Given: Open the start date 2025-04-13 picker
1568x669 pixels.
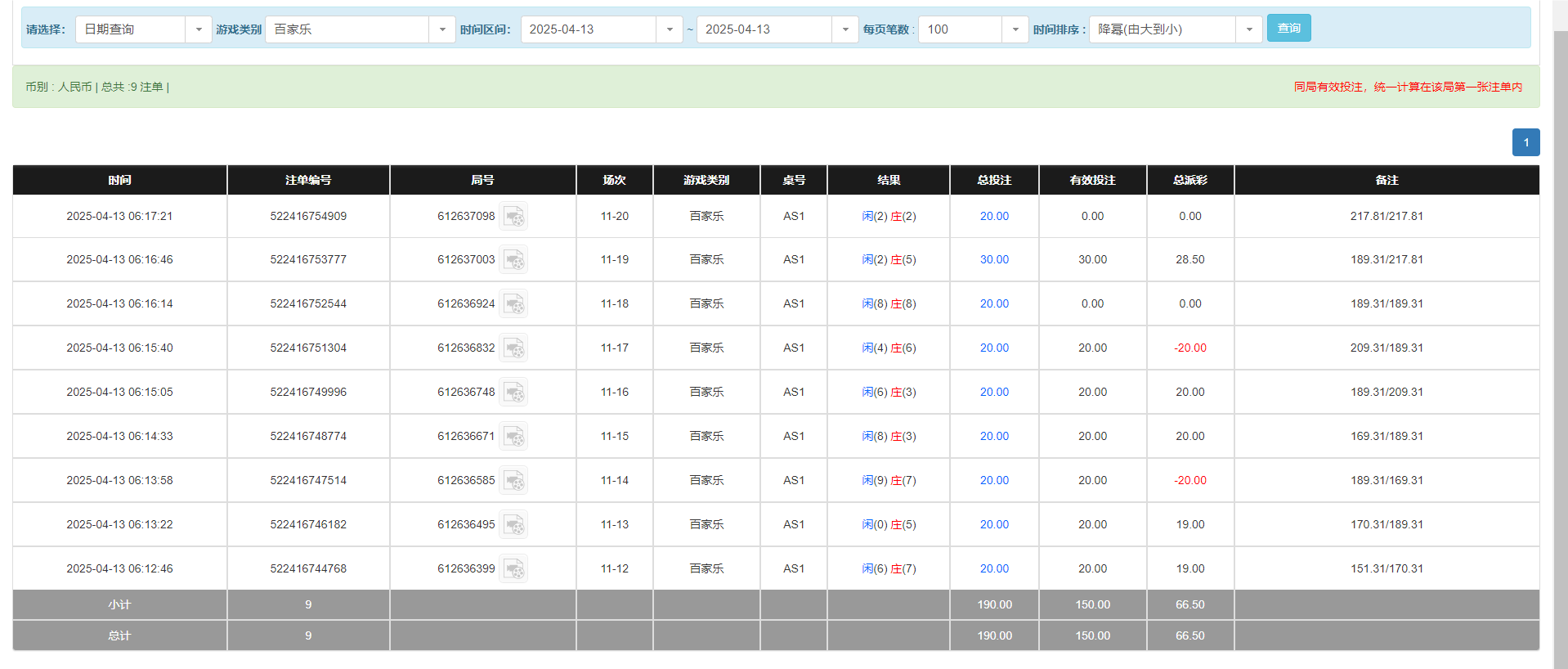Looking at the screenshot, I should (601, 29).
